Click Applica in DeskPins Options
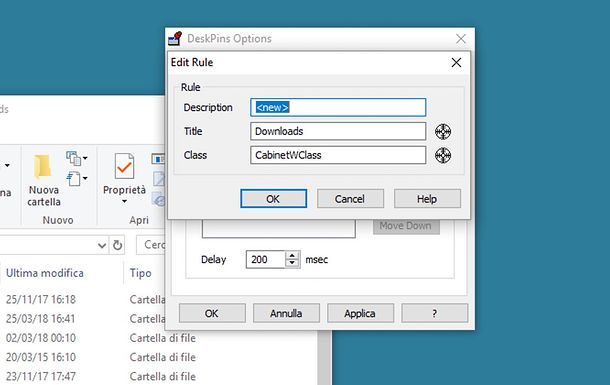The height and width of the screenshot is (385, 610). coord(360,313)
